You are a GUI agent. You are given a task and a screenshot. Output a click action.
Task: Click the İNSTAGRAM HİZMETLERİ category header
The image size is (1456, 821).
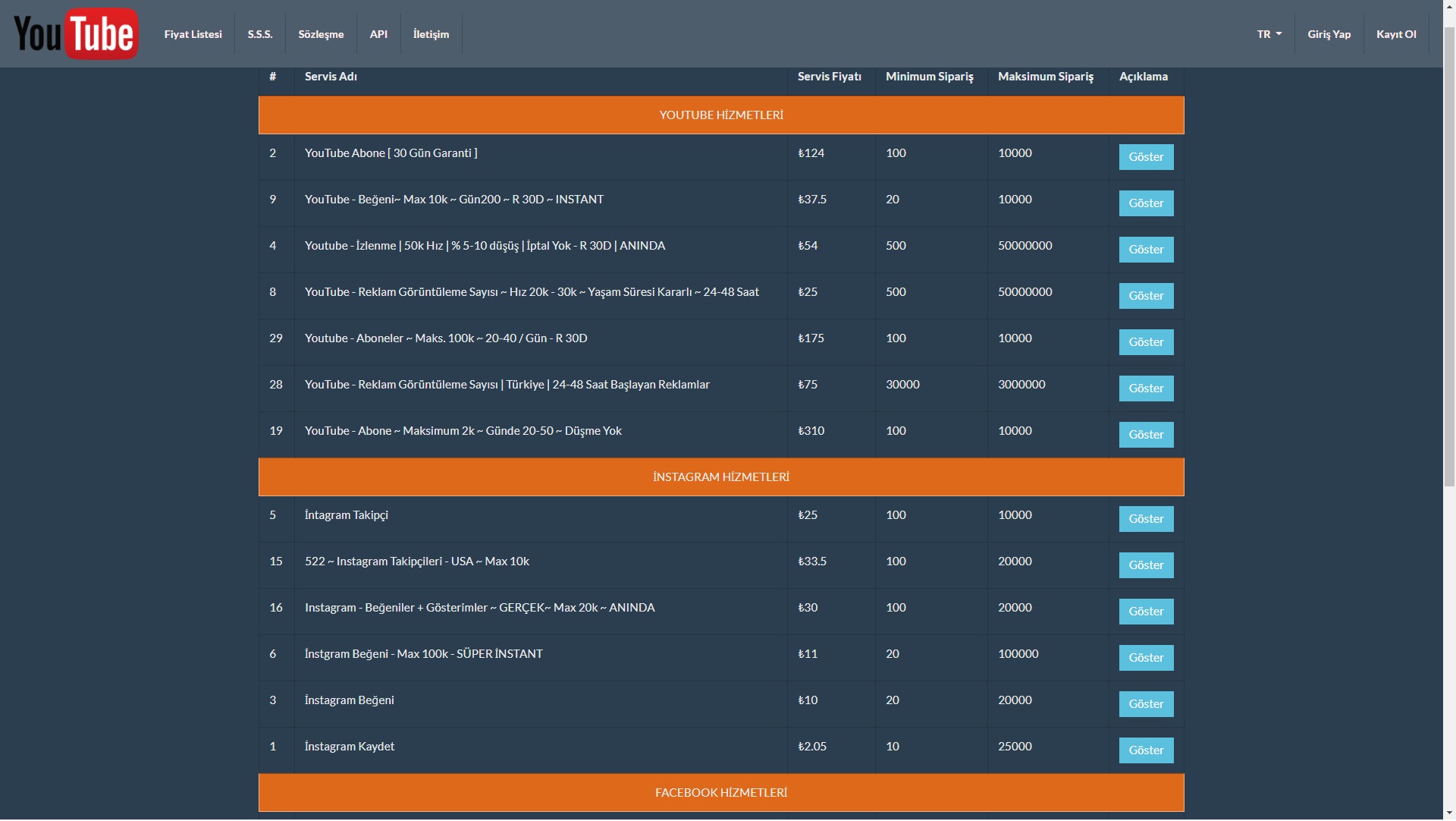(x=721, y=477)
